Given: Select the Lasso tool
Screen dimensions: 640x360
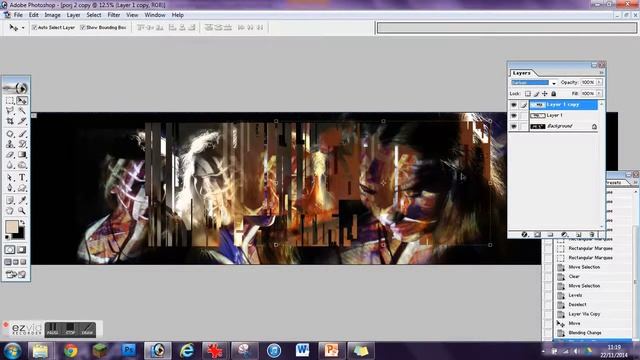Looking at the screenshot, I should [10, 111].
